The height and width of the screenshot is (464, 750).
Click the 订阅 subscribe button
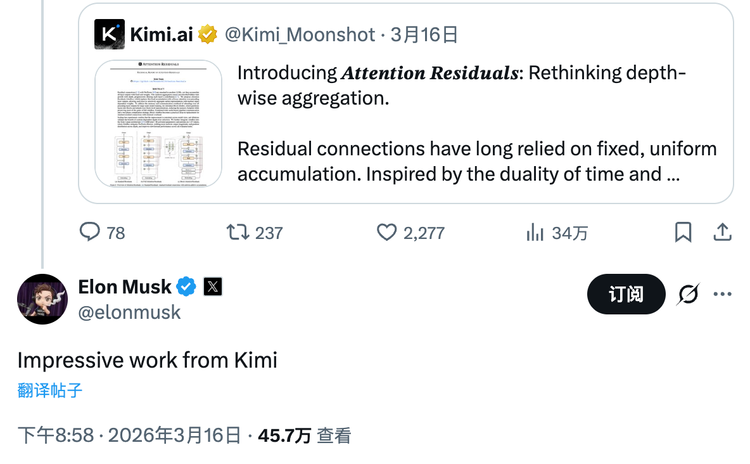point(626,294)
